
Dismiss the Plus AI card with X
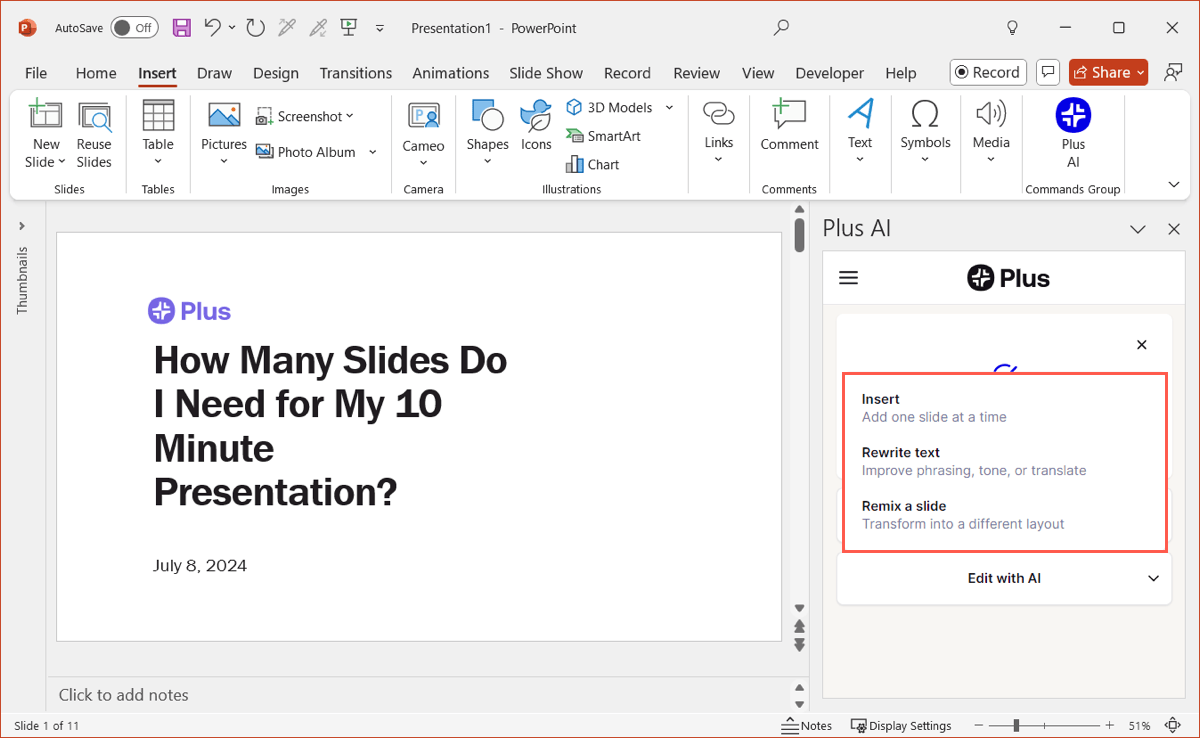(1142, 345)
